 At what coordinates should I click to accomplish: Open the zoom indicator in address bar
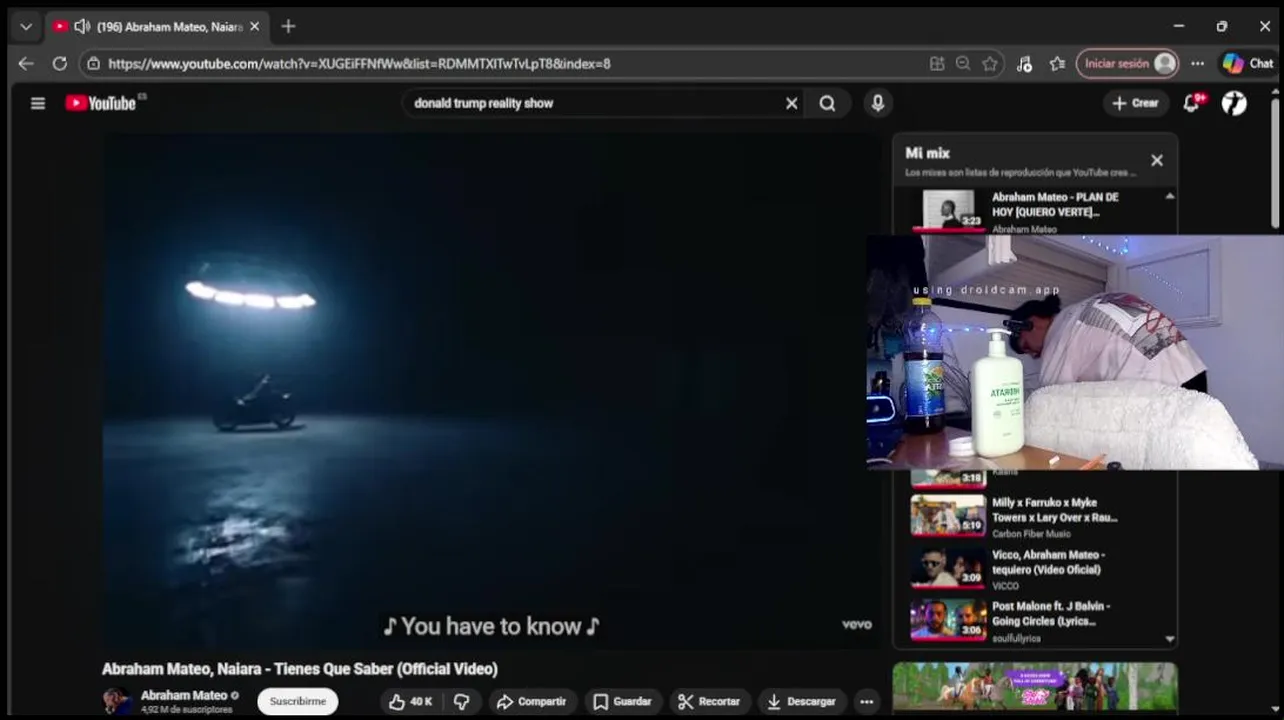pyautogui.click(x=963, y=63)
